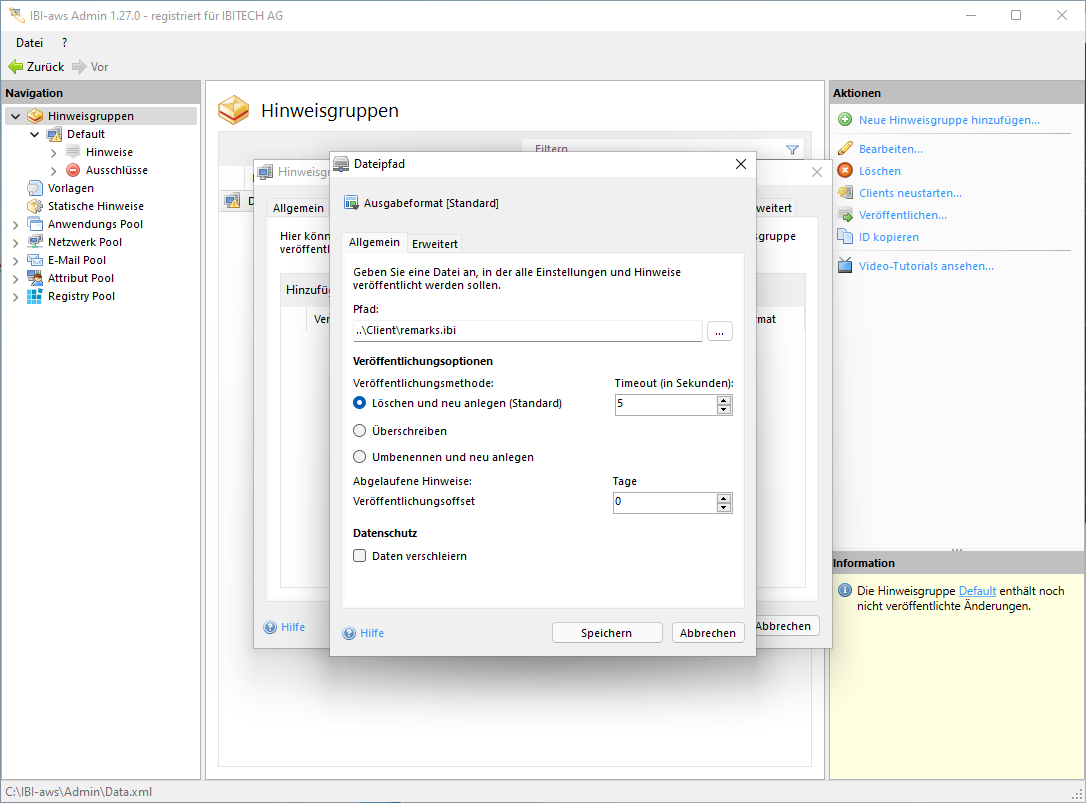Click the Vorlagen icon in navigation tree

point(35,188)
